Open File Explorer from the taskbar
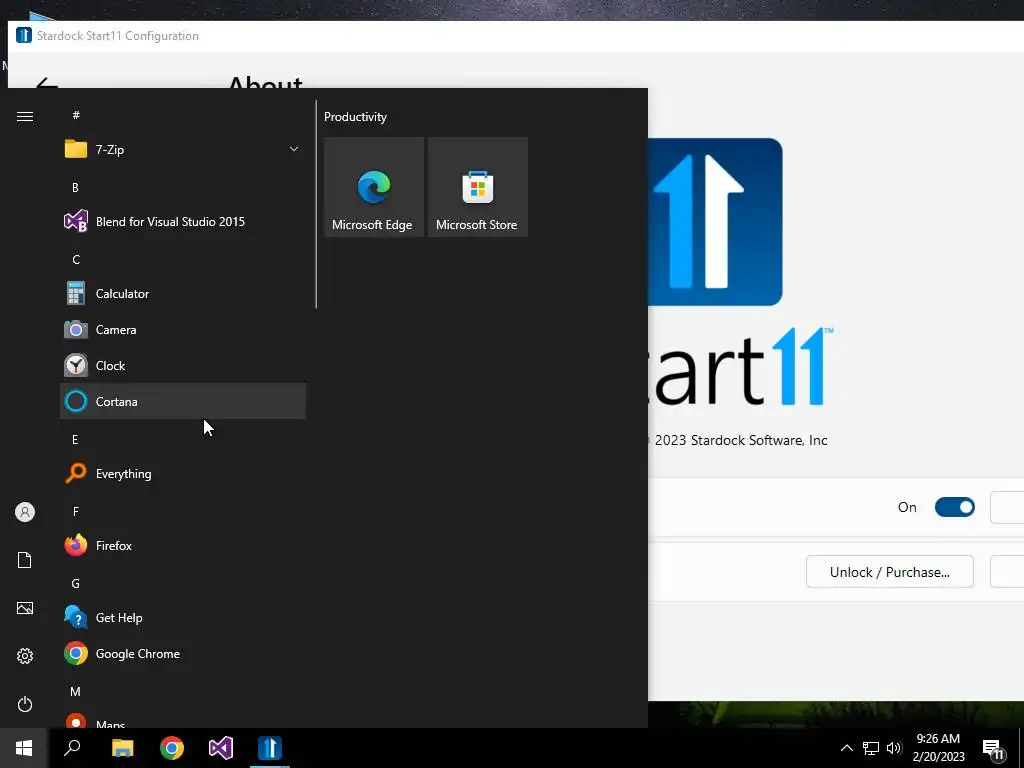Screen dimensions: 1024x768 [x=123, y=748]
